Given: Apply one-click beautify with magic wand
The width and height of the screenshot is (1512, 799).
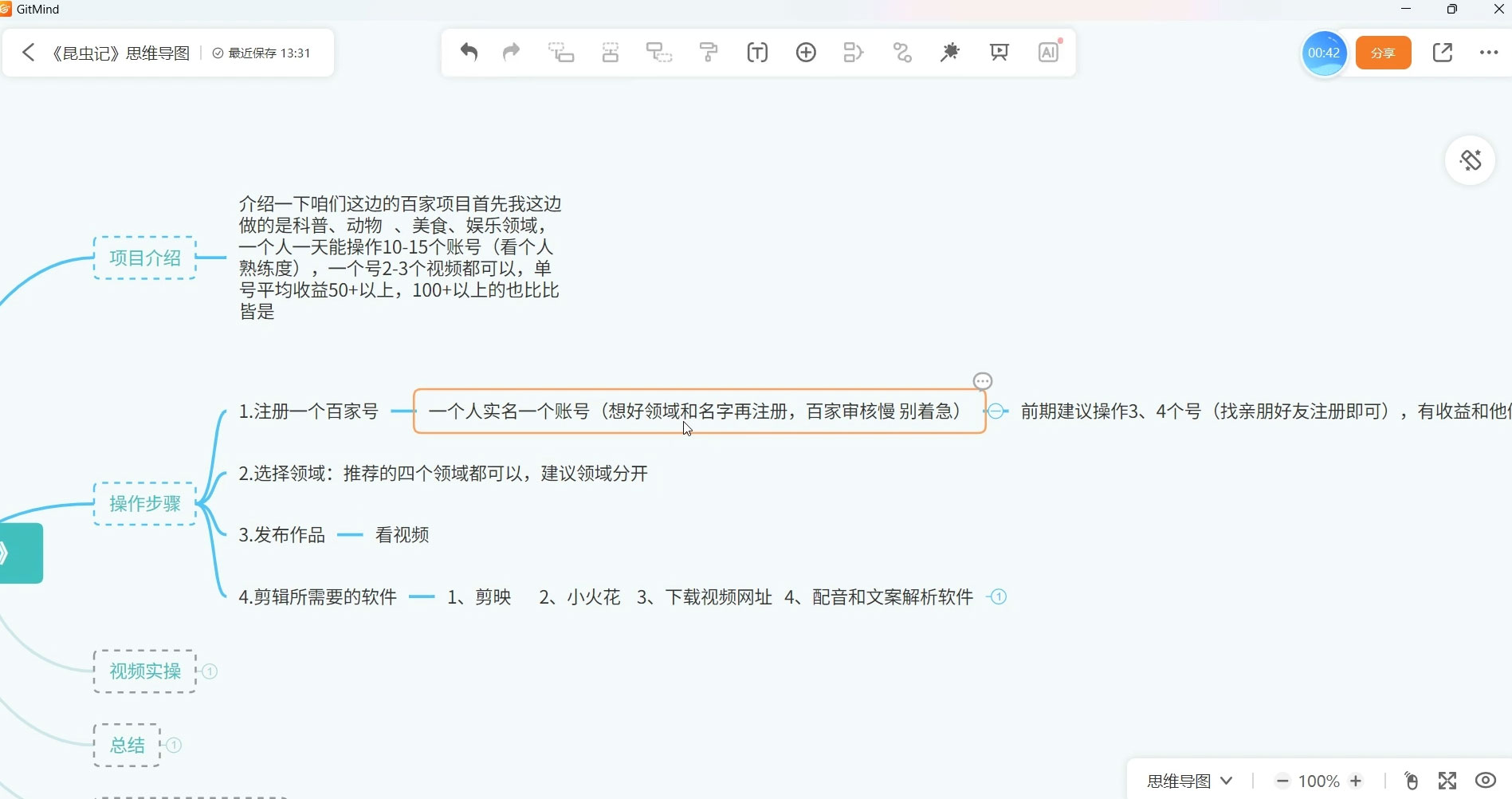Looking at the screenshot, I should (949, 52).
